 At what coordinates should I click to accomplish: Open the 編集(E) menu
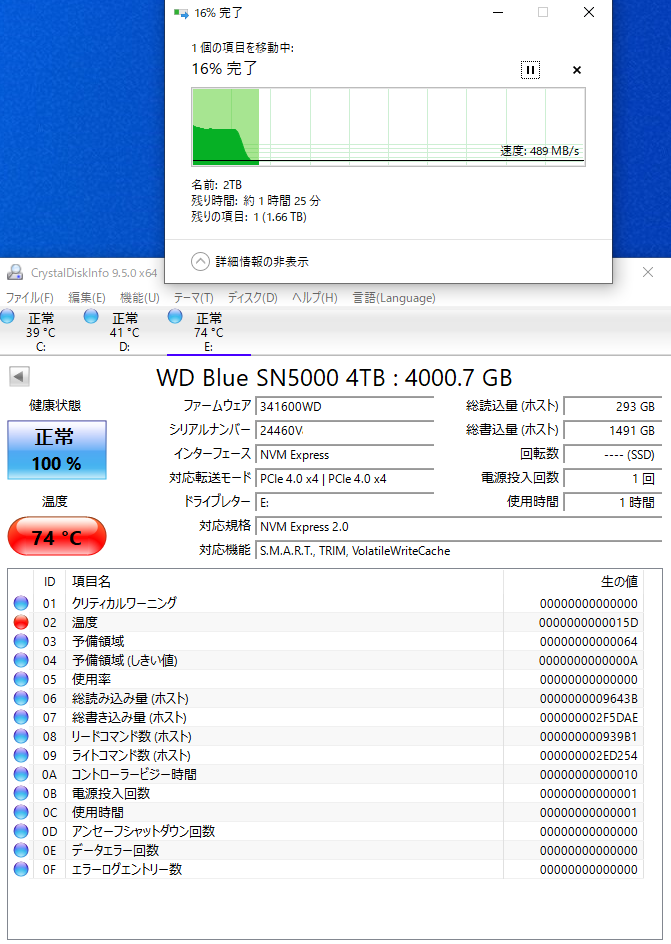[87, 297]
